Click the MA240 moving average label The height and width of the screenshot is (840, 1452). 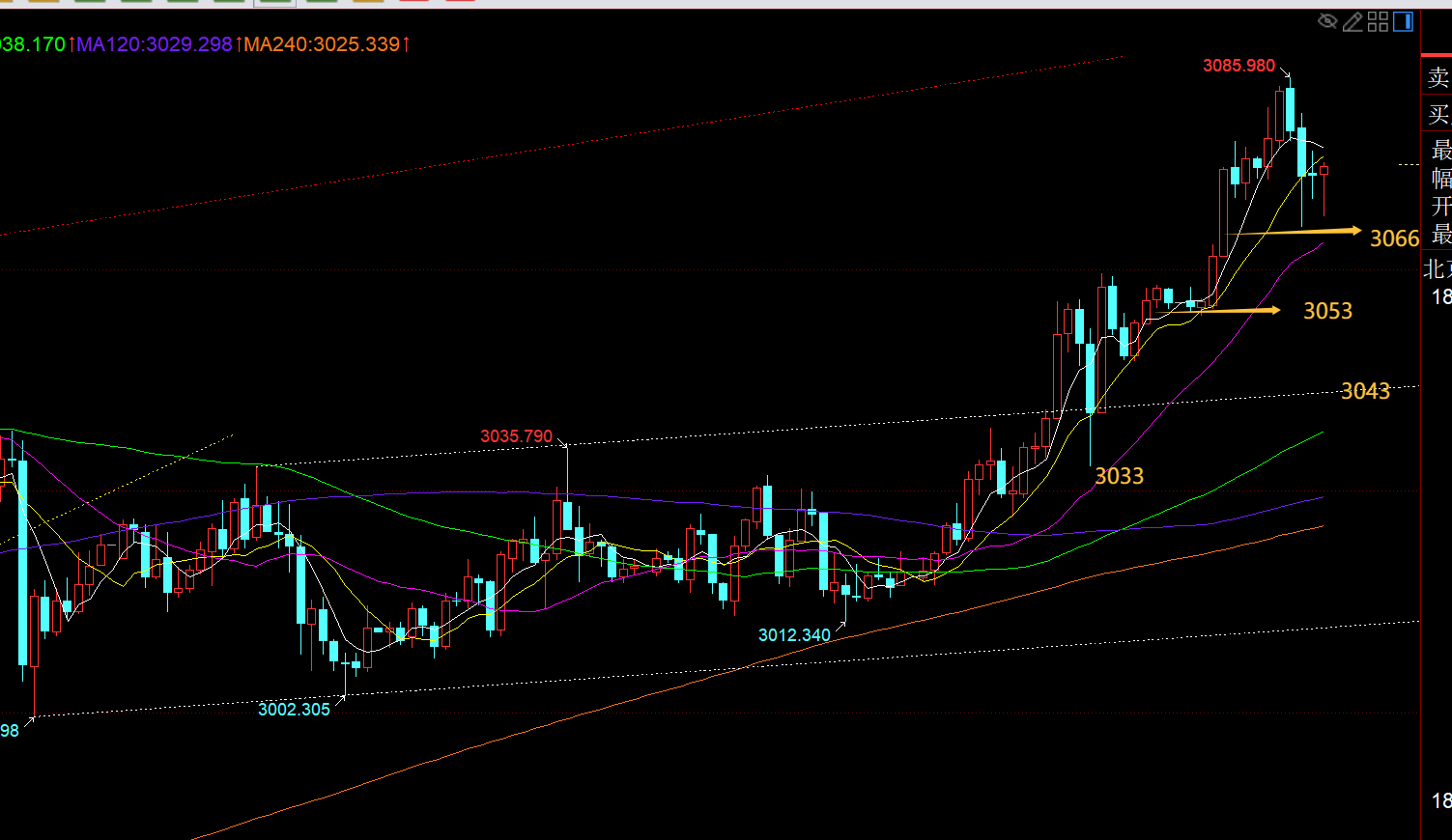point(323,44)
